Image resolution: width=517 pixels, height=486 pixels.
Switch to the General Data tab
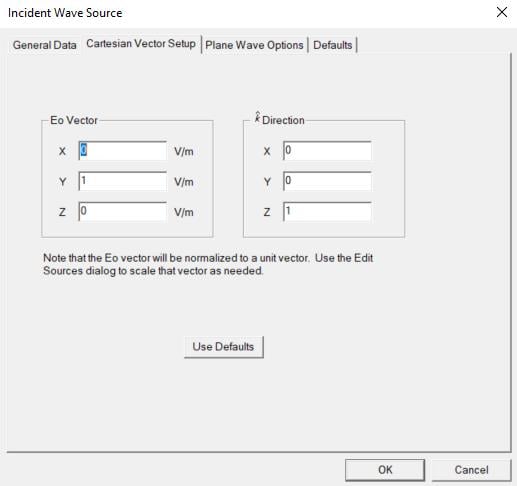(45, 45)
